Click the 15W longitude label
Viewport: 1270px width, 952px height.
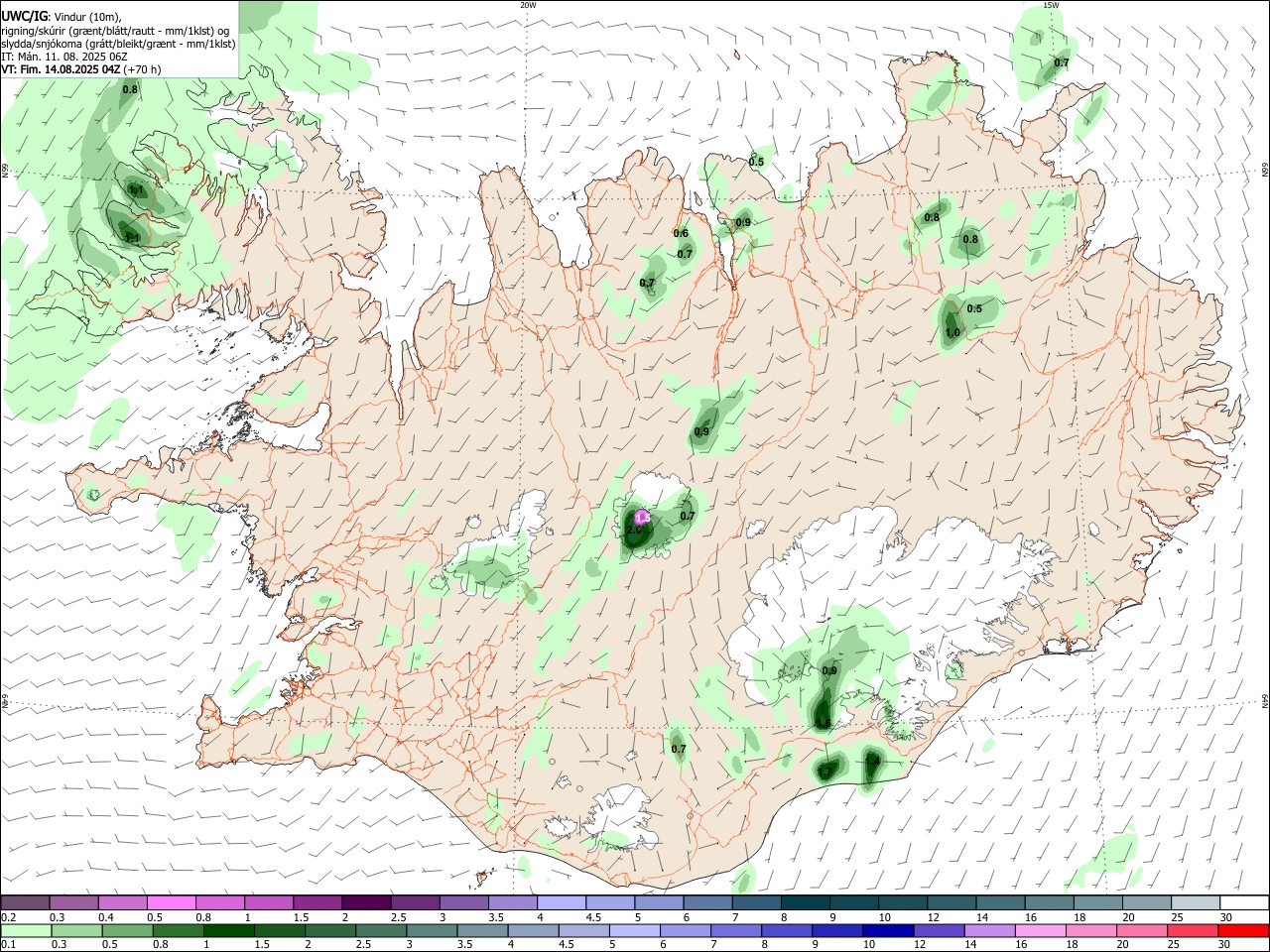[x=1051, y=5]
